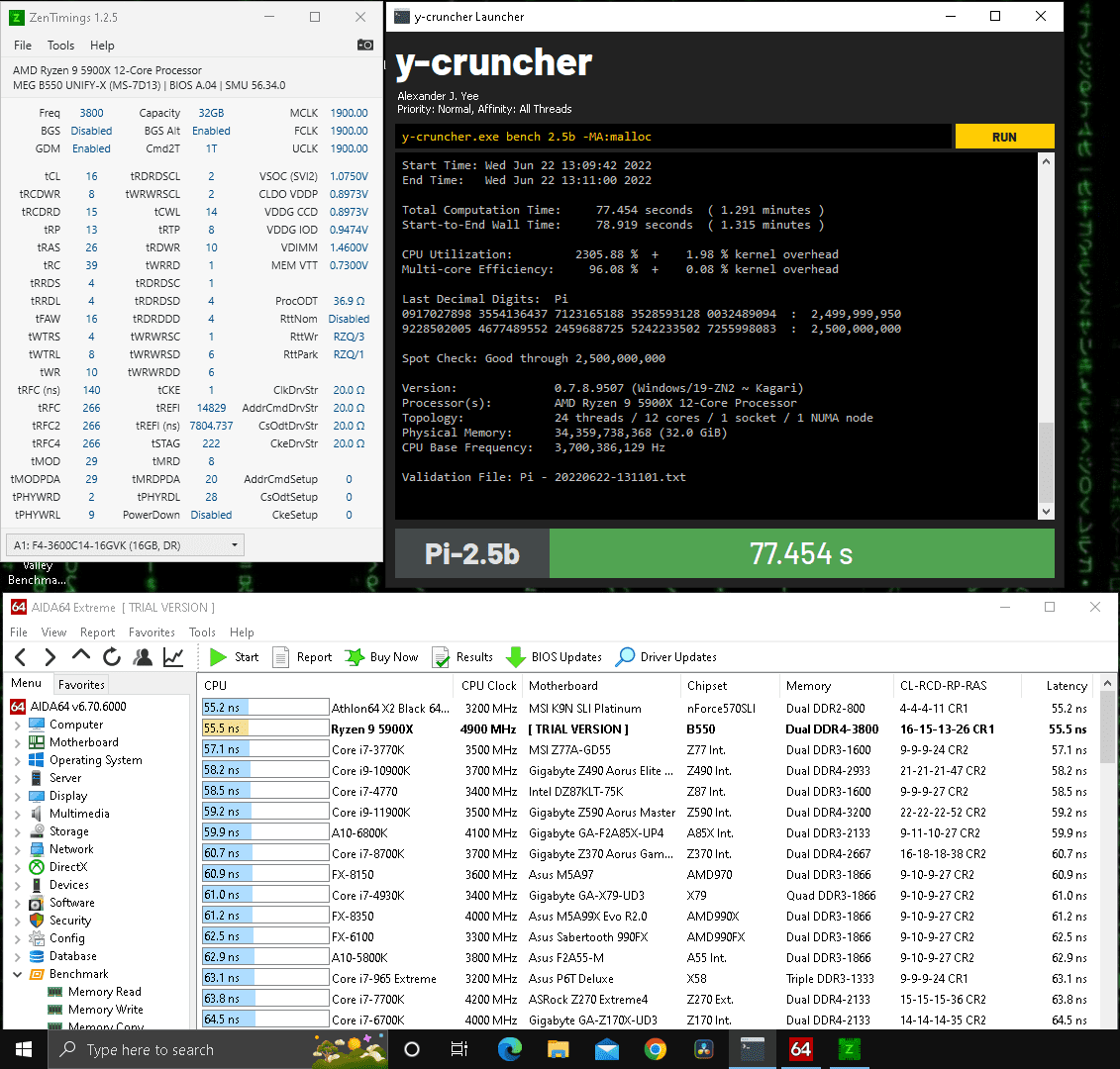Image resolution: width=1120 pixels, height=1069 pixels.
Task: Click y-cruncher output scrollbar up arrow
Action: (1046, 161)
